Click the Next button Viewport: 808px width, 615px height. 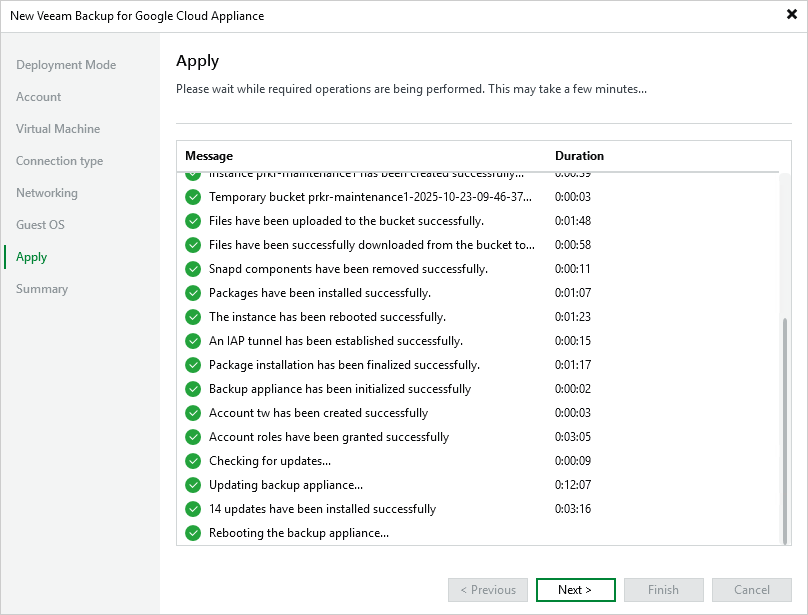pos(576,590)
